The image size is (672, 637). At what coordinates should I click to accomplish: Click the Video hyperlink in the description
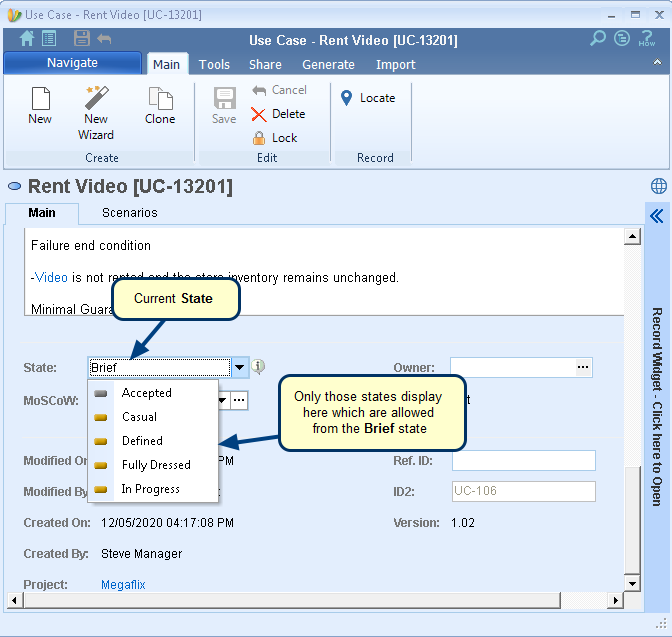(51, 278)
